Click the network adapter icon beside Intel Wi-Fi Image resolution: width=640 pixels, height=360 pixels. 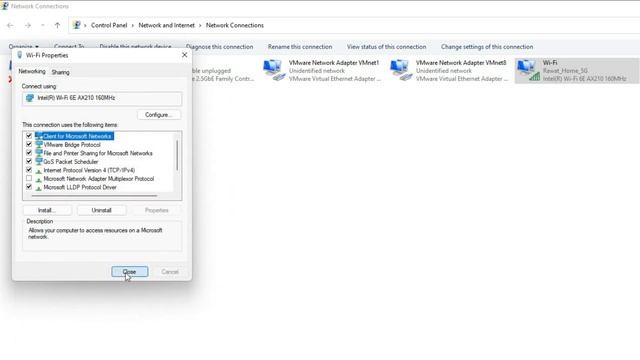(30, 98)
